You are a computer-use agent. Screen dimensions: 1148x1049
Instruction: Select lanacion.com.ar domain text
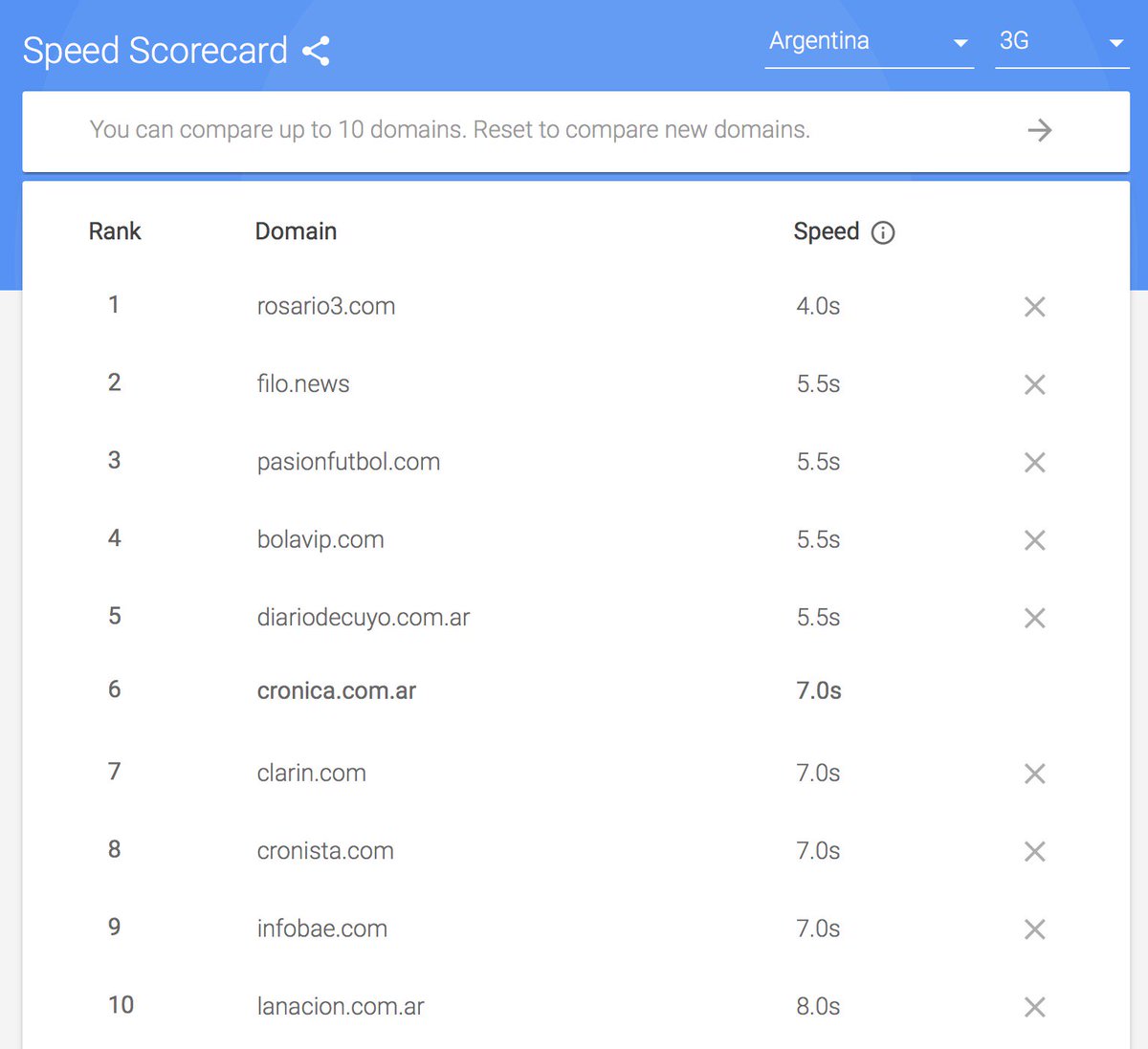[341, 1006]
